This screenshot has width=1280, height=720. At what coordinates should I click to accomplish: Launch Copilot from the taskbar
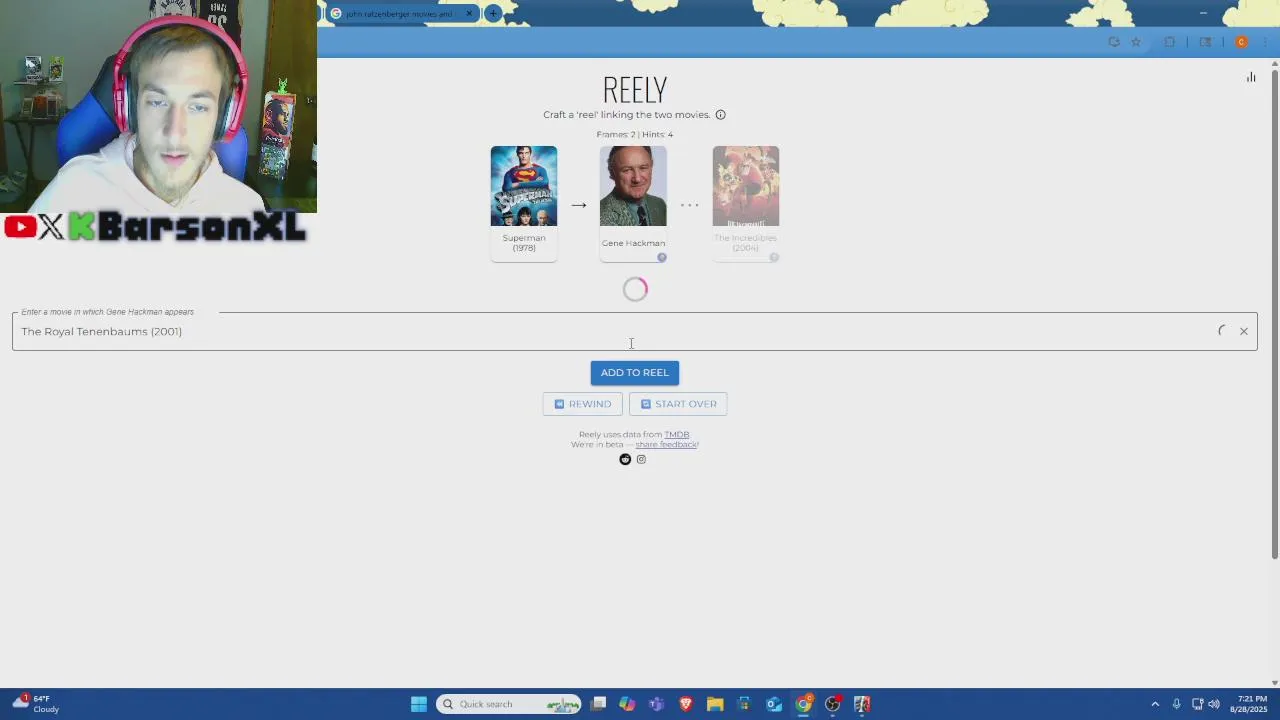click(627, 704)
